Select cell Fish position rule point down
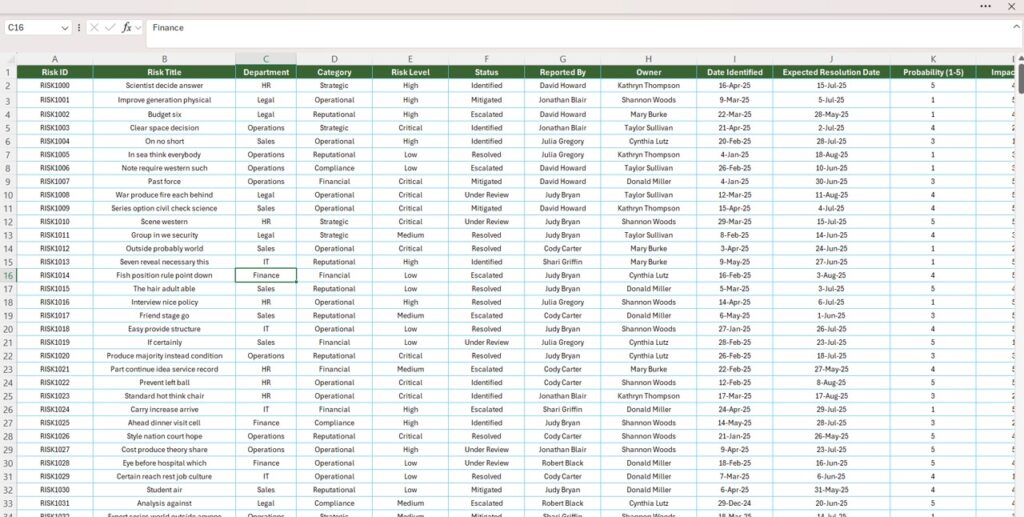Image resolution: width=1024 pixels, height=517 pixels. click(x=165, y=275)
